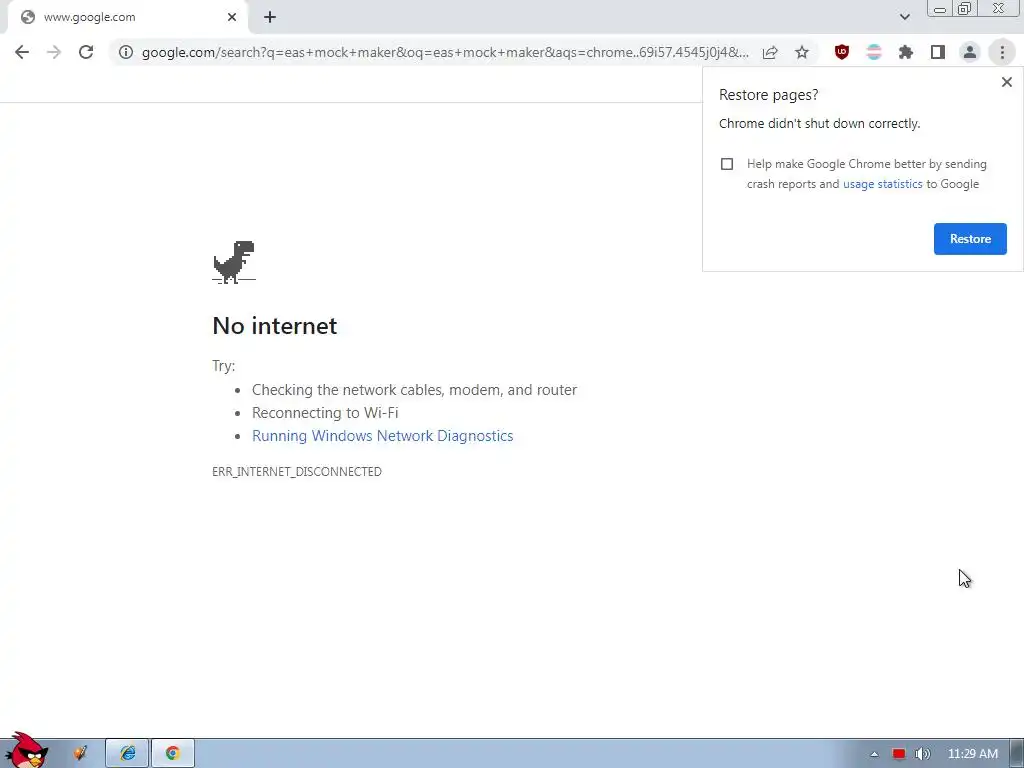
Task: Click the striped flag extension icon
Action: pyautogui.click(x=874, y=52)
